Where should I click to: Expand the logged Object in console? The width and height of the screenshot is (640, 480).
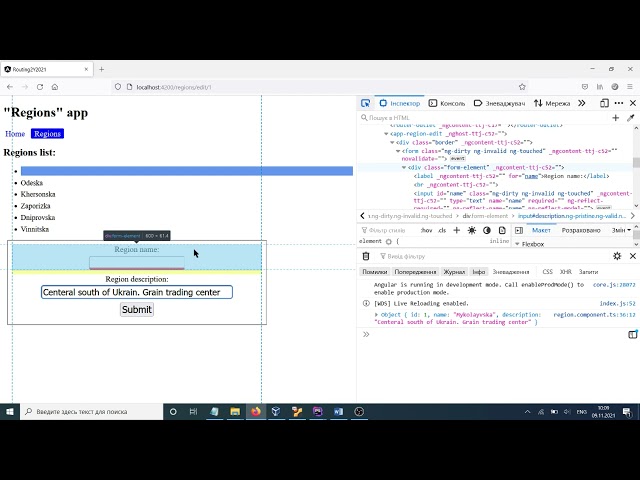click(376, 315)
